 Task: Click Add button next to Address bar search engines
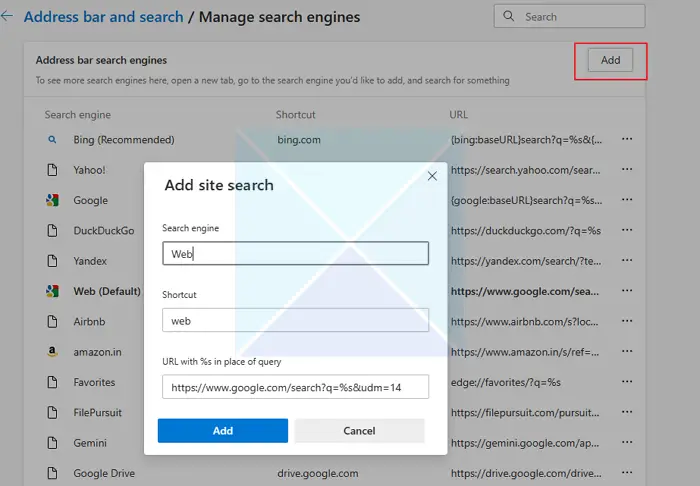pyautogui.click(x=610, y=60)
